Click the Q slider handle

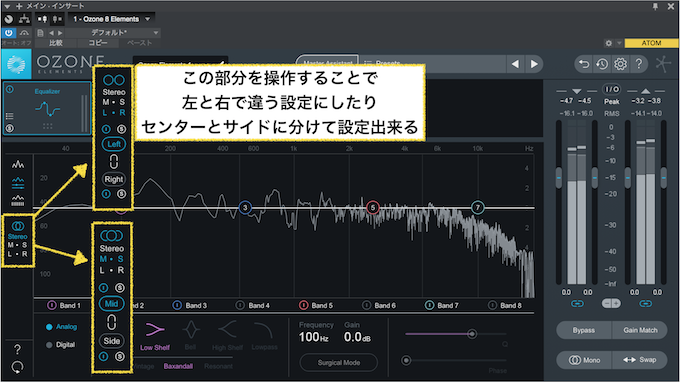pos(472,333)
